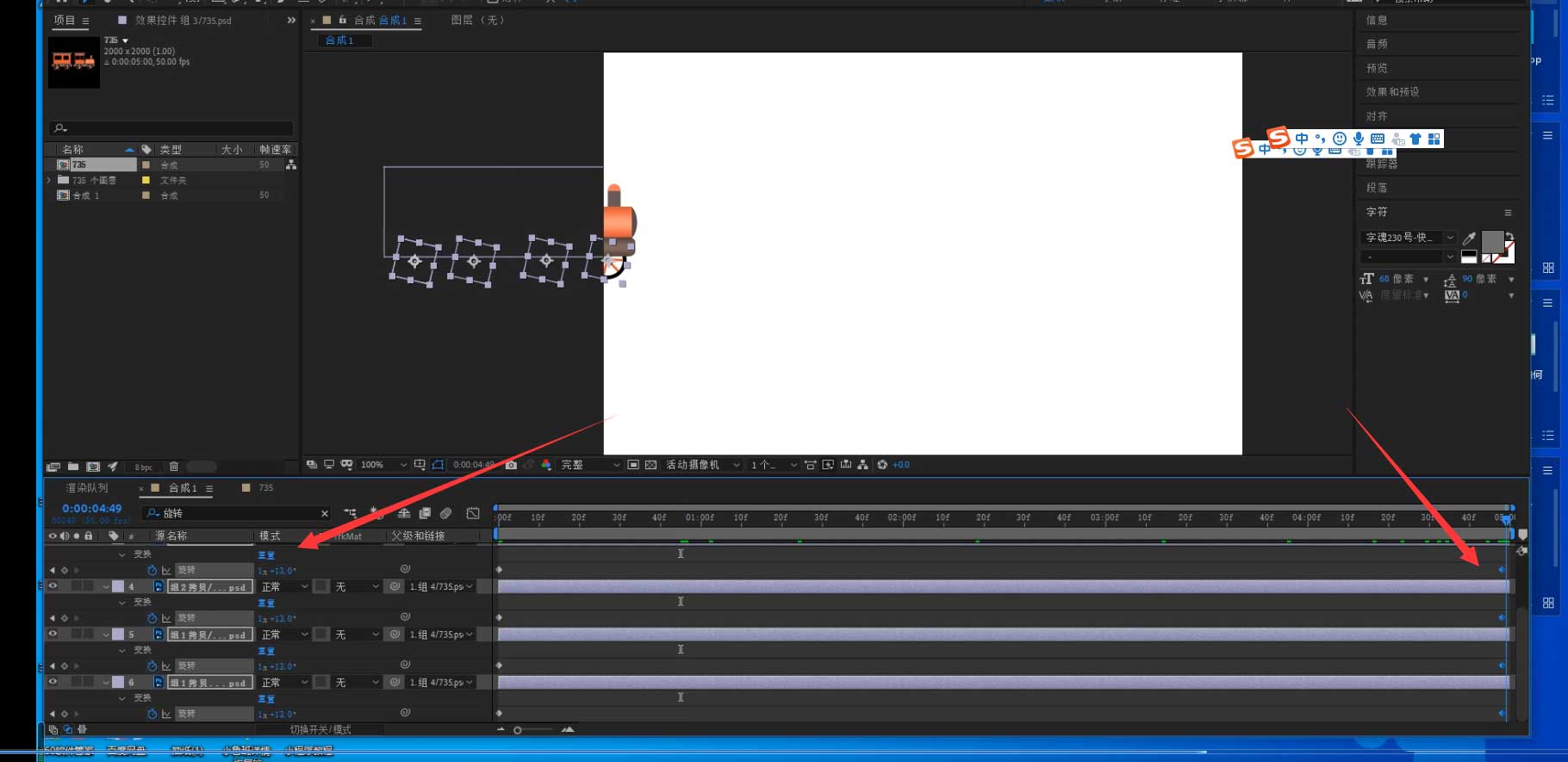The height and width of the screenshot is (762, 1568).
Task: Toggle transparency grid in the viewer
Action: pos(650,465)
